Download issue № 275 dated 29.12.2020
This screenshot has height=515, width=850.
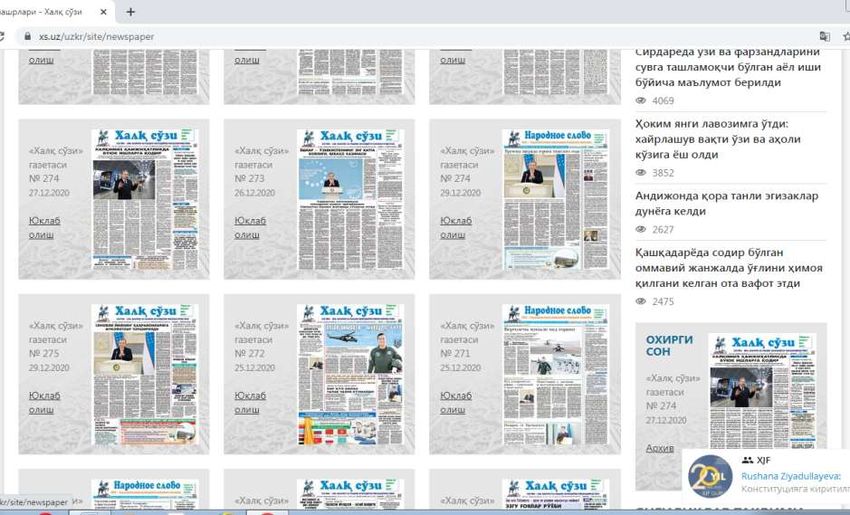[44, 403]
